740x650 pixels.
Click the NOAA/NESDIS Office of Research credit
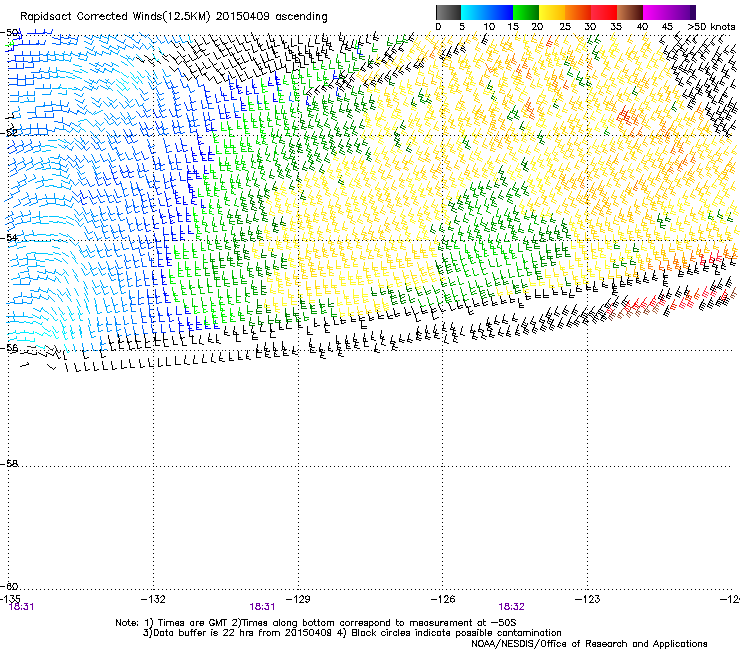coord(589,644)
